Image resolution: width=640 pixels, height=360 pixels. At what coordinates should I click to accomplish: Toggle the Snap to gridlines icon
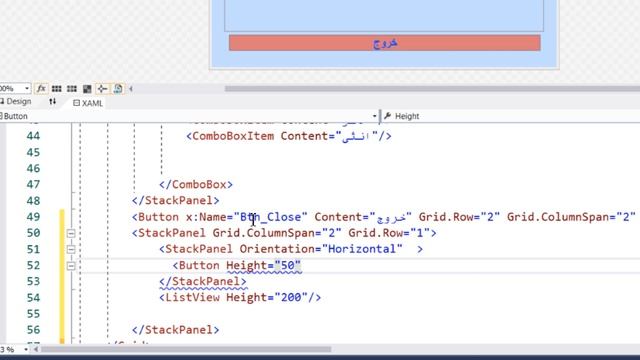pyautogui.click(x=72, y=89)
